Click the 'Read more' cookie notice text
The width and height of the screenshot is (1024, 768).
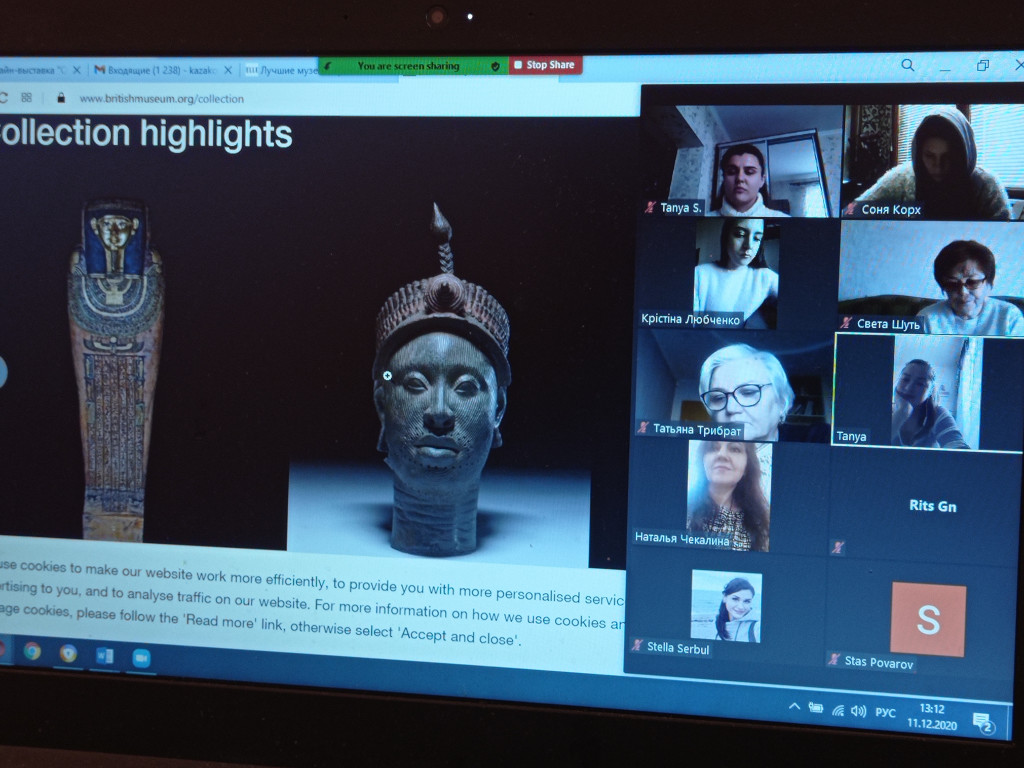pos(219,621)
